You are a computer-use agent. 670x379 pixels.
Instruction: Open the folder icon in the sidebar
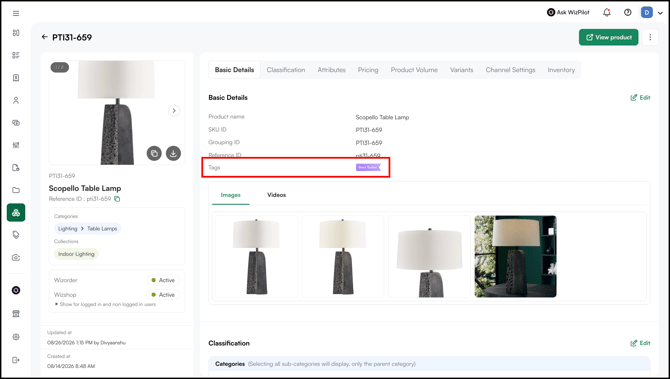tap(16, 190)
